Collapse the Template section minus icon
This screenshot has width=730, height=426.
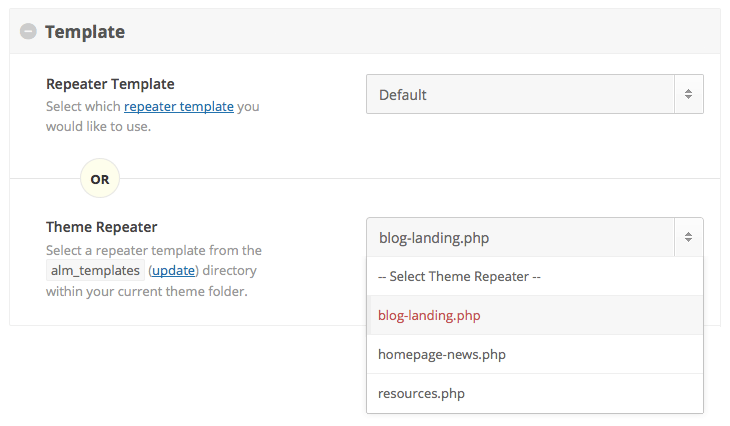[28, 31]
